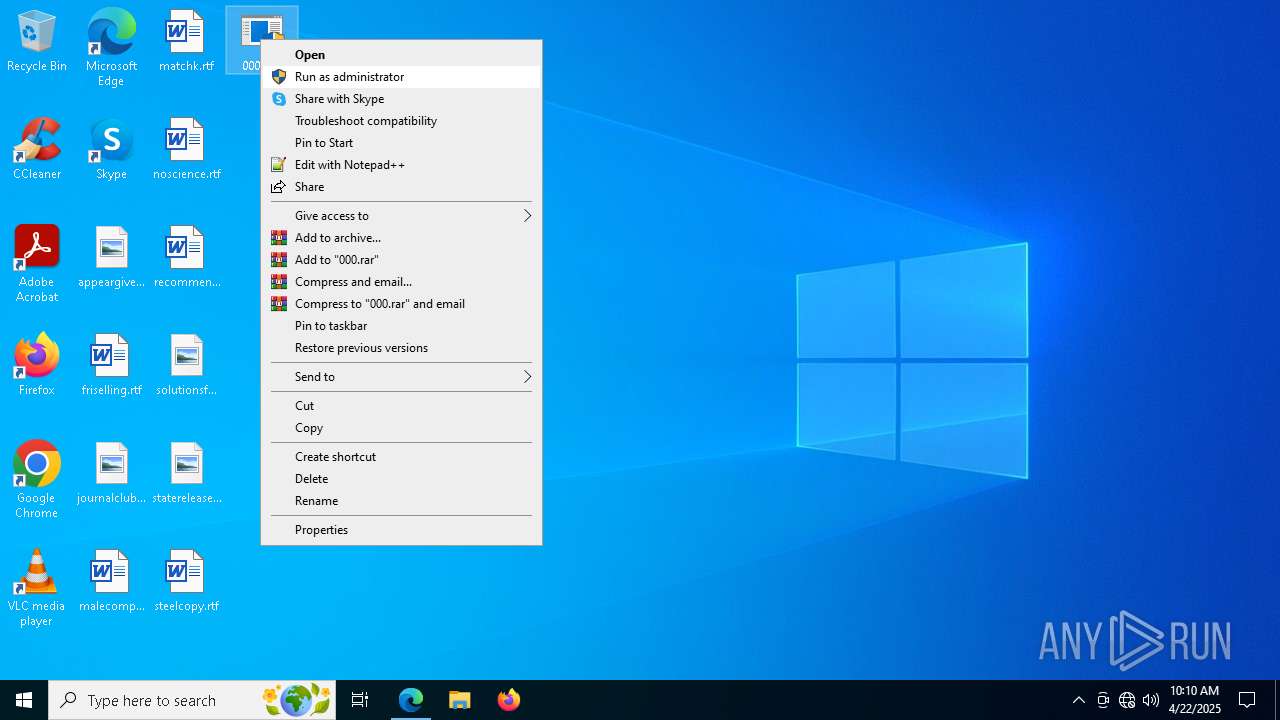The width and height of the screenshot is (1280, 720).
Task: Choose Add to "000.rar"
Action: click(x=401, y=260)
